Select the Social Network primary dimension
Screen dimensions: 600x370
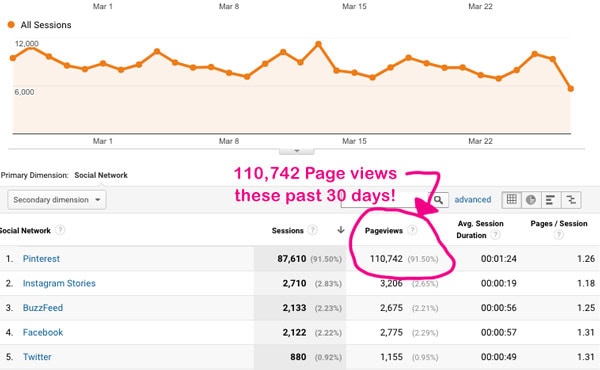[101, 175]
